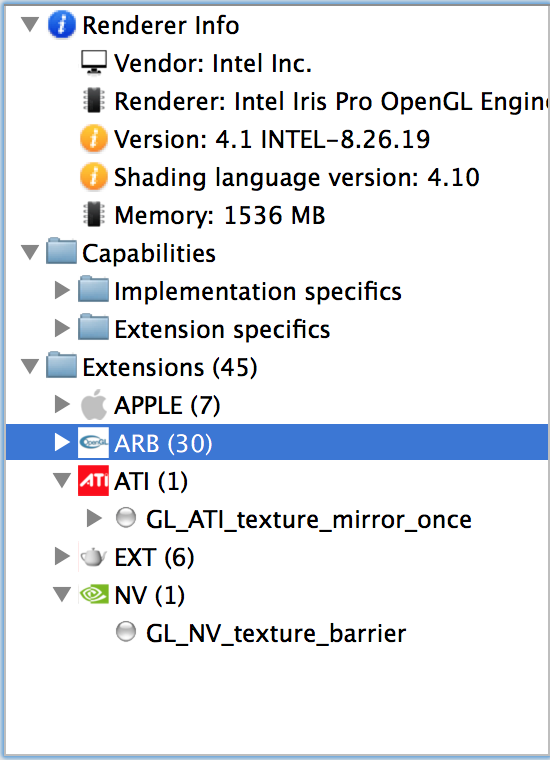Click the monitor icon beside Vendor

pyautogui.click(x=94, y=63)
